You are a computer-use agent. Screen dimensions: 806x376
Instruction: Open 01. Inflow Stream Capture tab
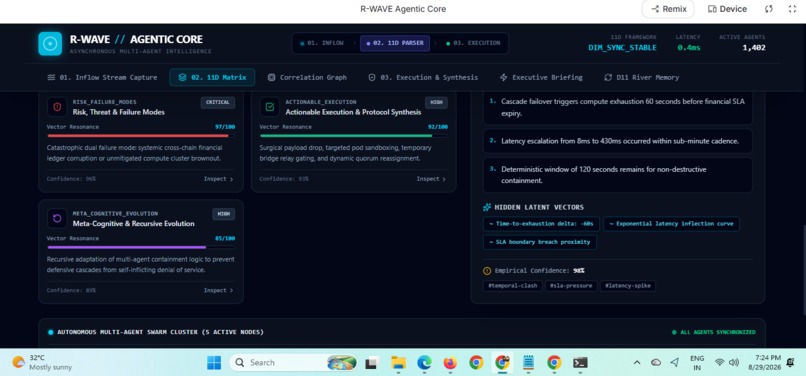102,77
